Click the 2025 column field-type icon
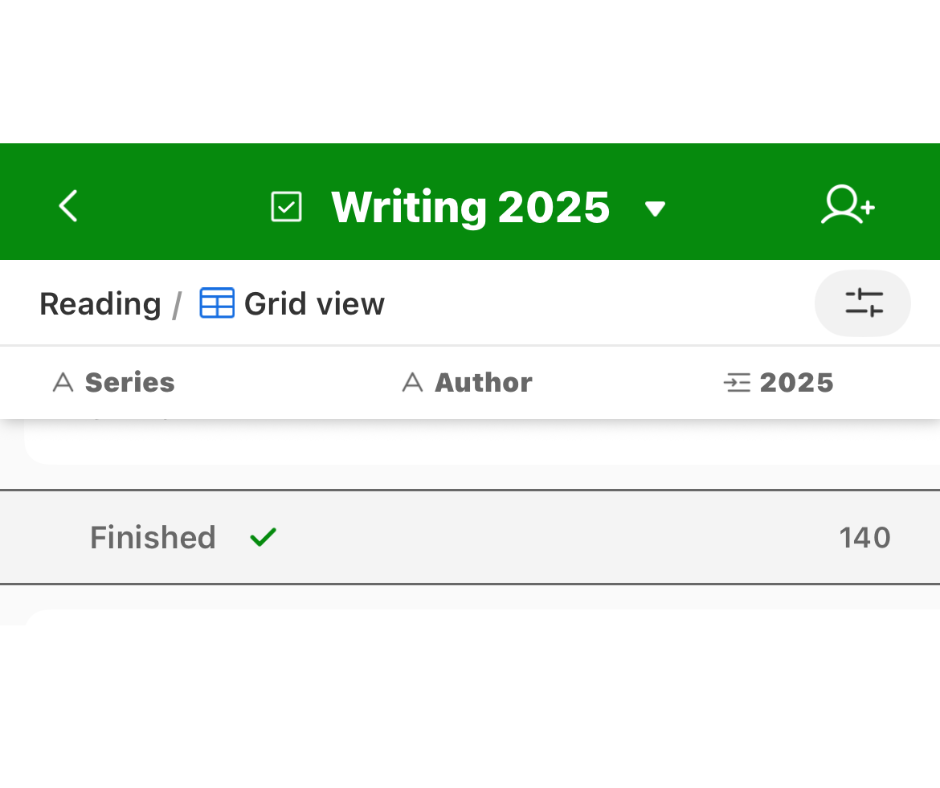 tap(737, 383)
